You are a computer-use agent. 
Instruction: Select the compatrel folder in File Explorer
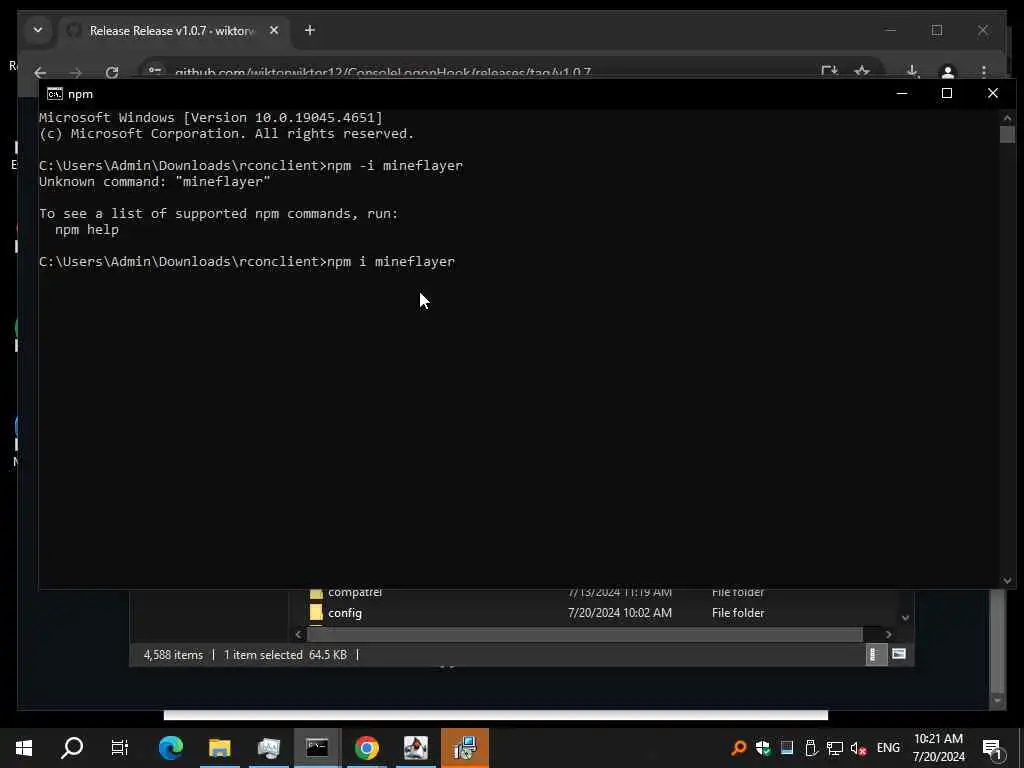point(355,593)
